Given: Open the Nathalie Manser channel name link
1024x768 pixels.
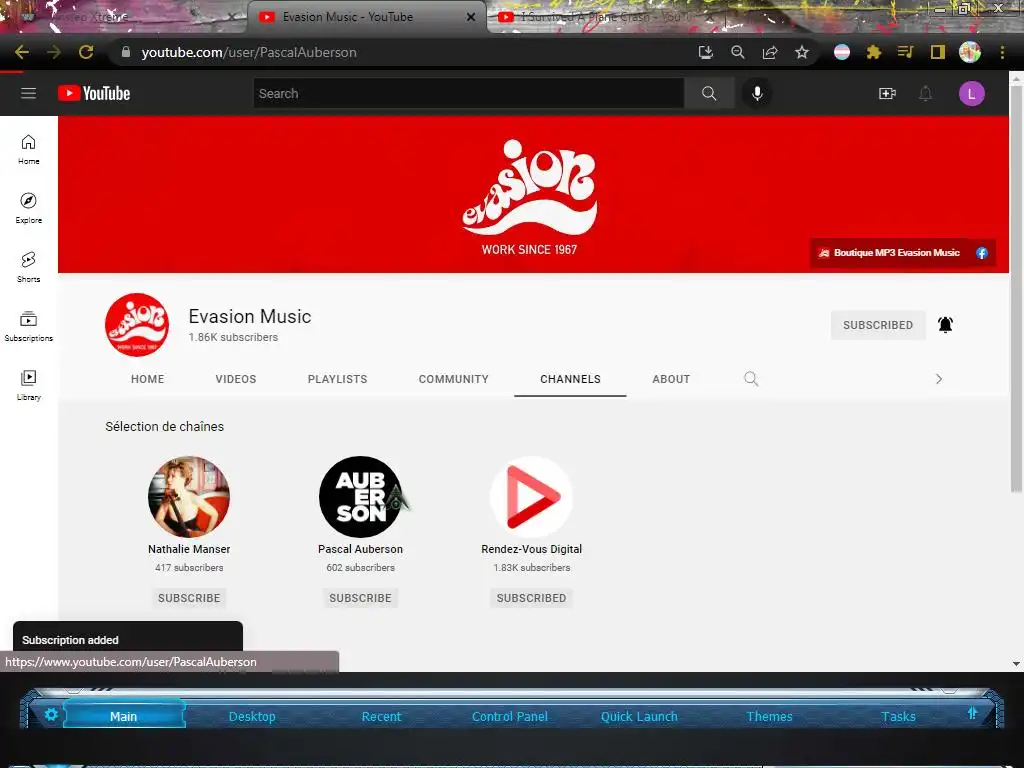Looking at the screenshot, I should [189, 549].
